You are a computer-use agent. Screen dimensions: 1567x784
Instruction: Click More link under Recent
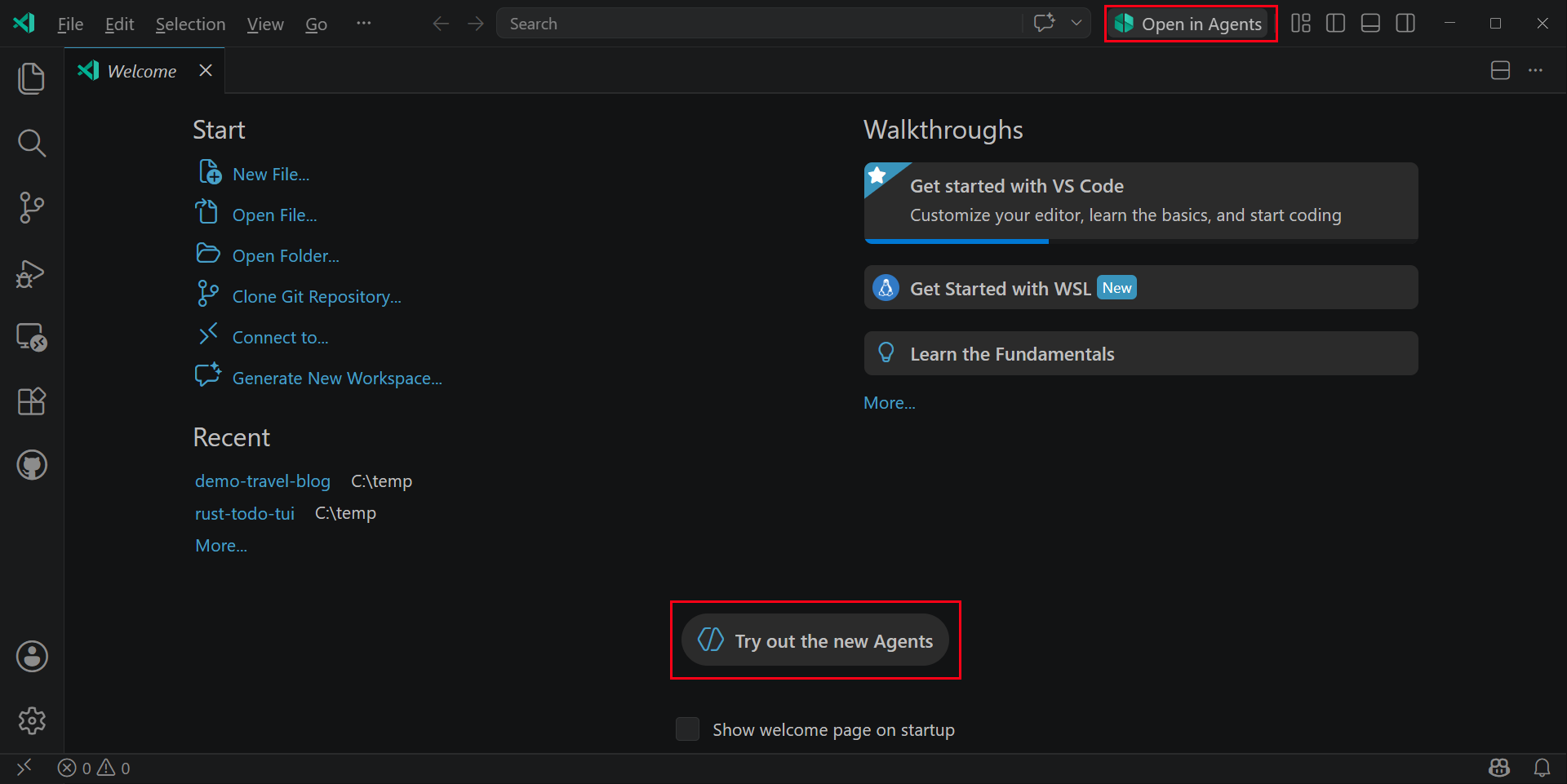click(221, 545)
